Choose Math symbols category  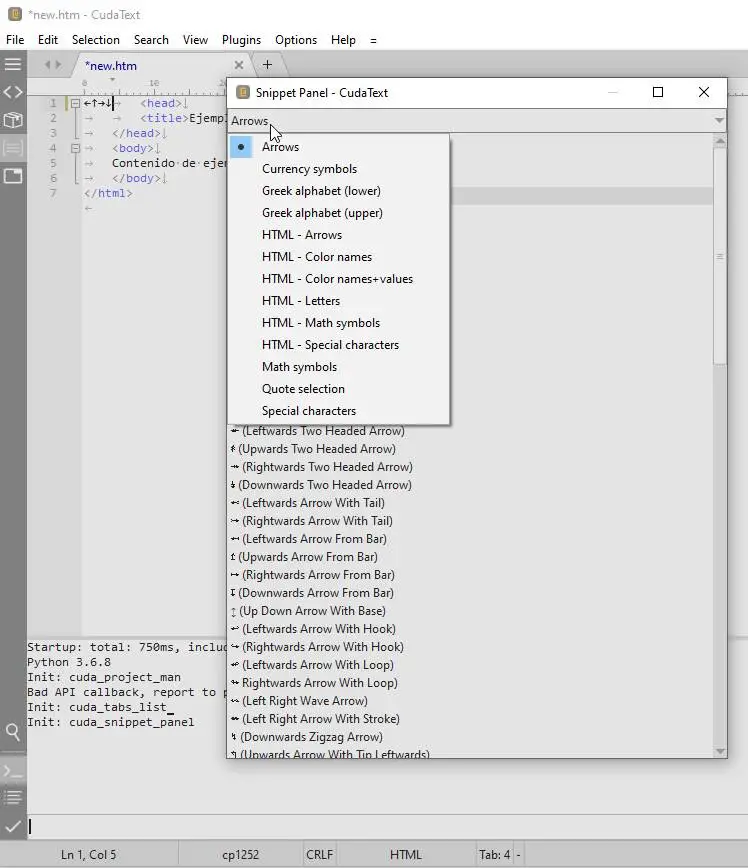point(339,367)
